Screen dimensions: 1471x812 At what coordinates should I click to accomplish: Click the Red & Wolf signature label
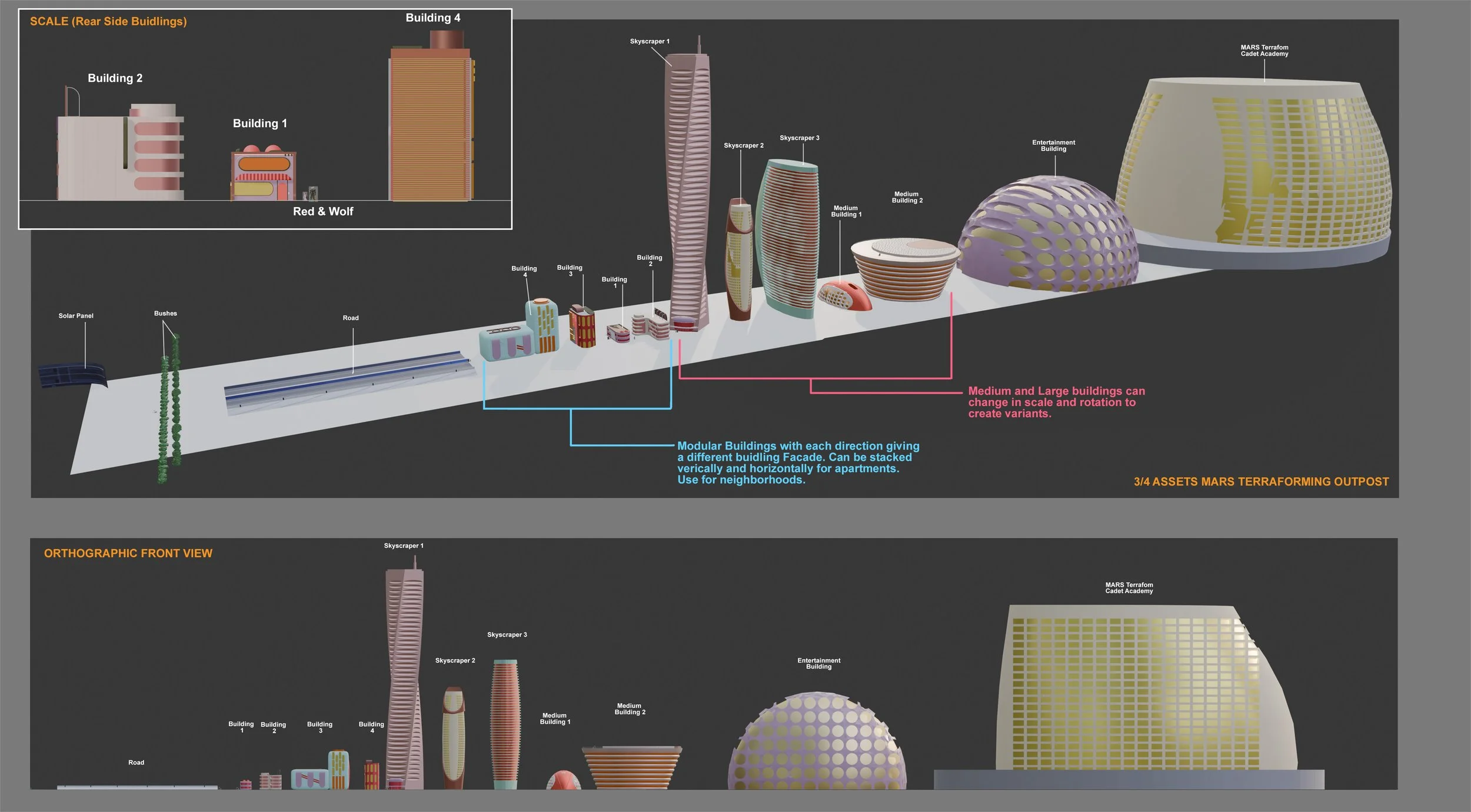point(322,211)
